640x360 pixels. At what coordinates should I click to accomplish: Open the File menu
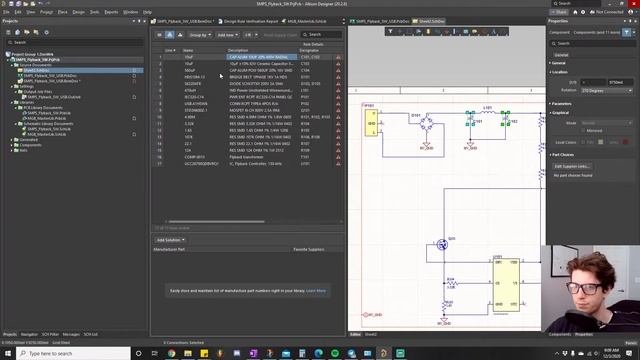point(6,12)
